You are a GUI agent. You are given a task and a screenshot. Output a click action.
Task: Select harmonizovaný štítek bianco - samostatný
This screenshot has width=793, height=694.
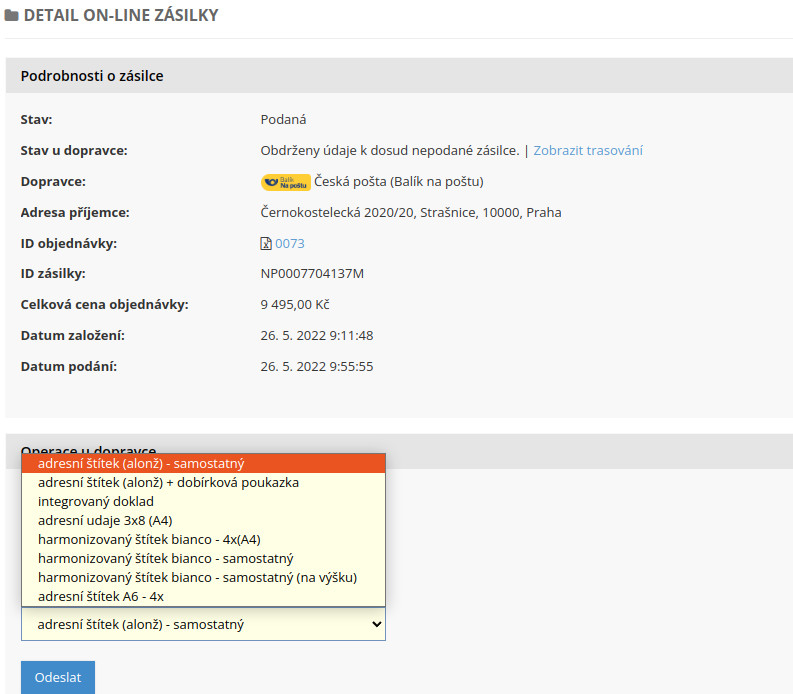tap(203, 558)
